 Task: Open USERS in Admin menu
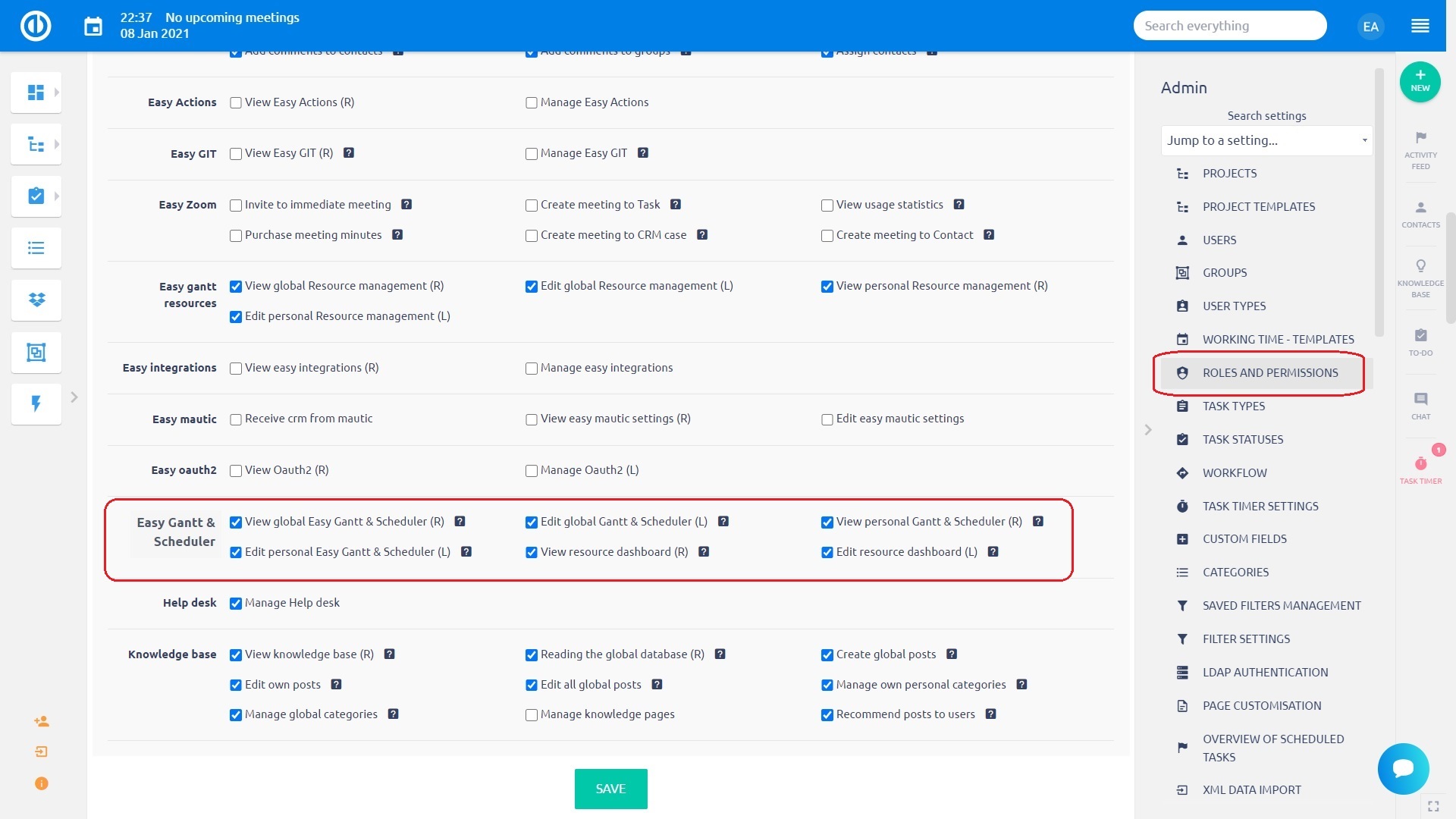(x=1219, y=240)
